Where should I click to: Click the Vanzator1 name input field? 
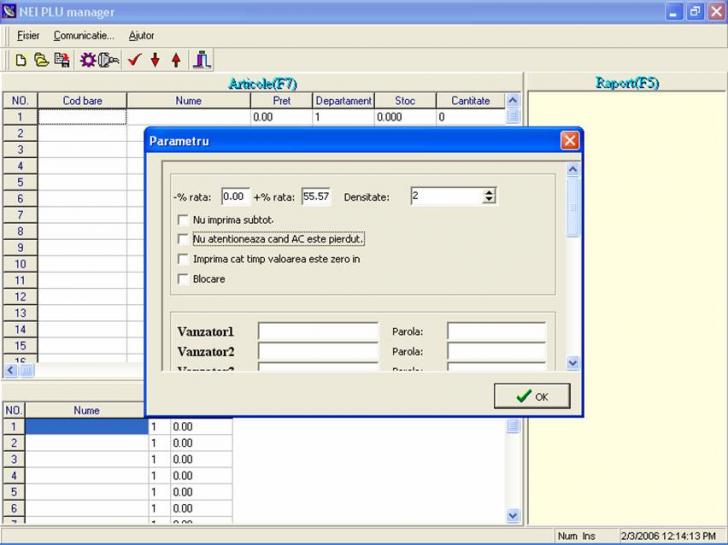318,332
